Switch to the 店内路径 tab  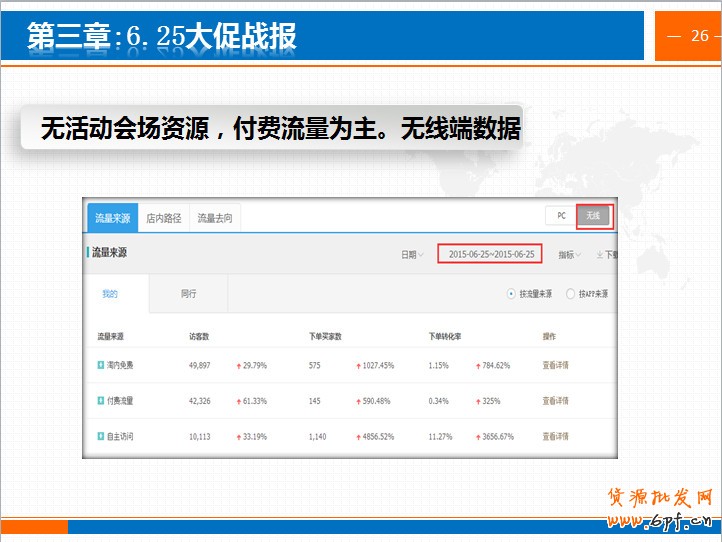point(163,218)
